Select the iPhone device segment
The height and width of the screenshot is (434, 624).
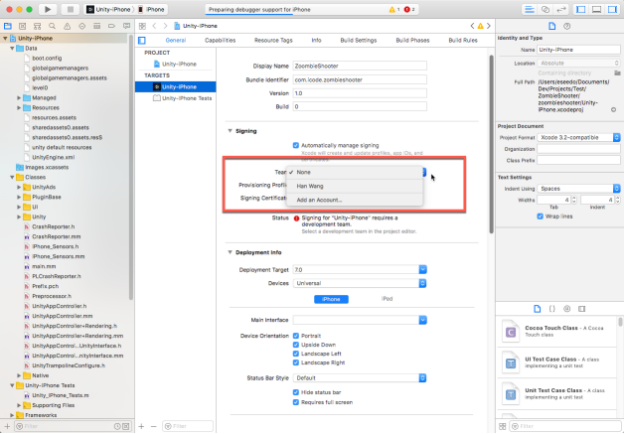point(331,300)
